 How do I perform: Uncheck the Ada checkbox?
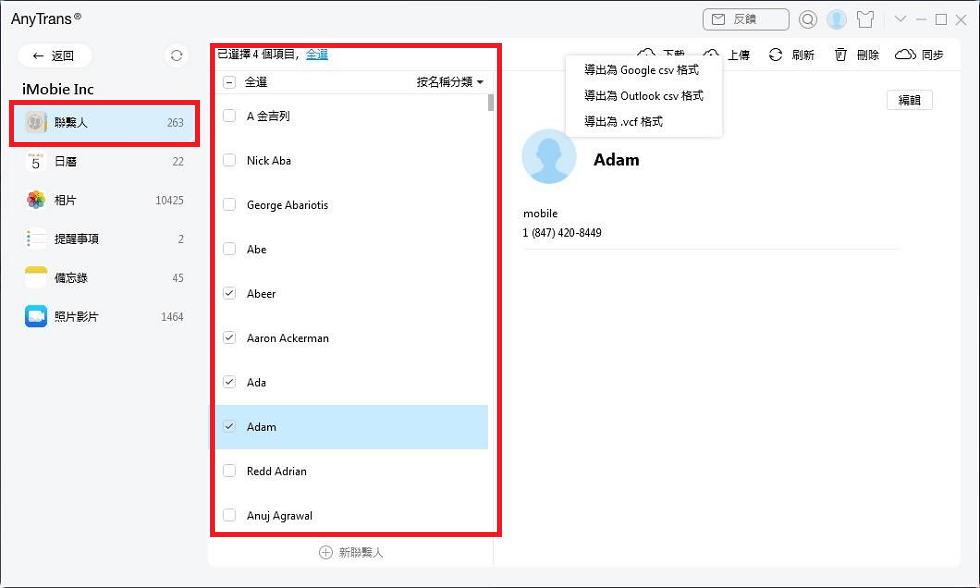pyautogui.click(x=229, y=382)
